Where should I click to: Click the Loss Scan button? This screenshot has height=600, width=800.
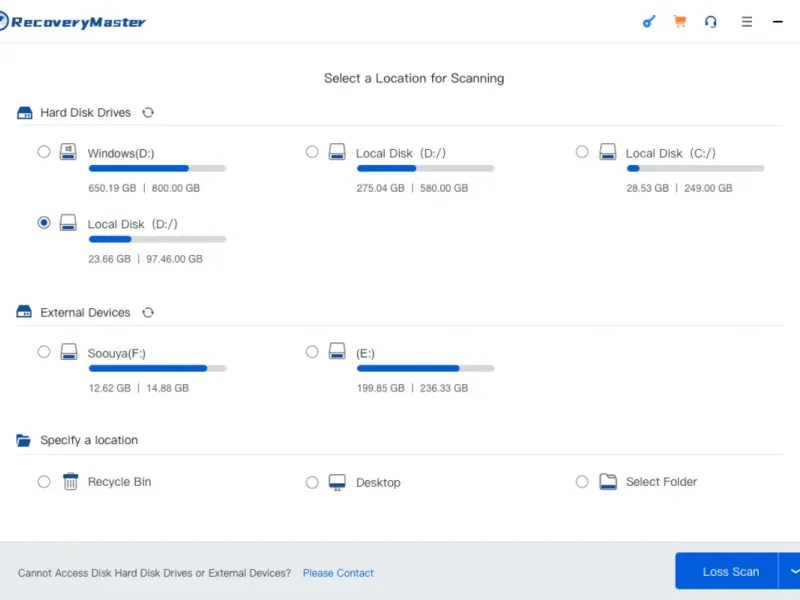click(730, 571)
